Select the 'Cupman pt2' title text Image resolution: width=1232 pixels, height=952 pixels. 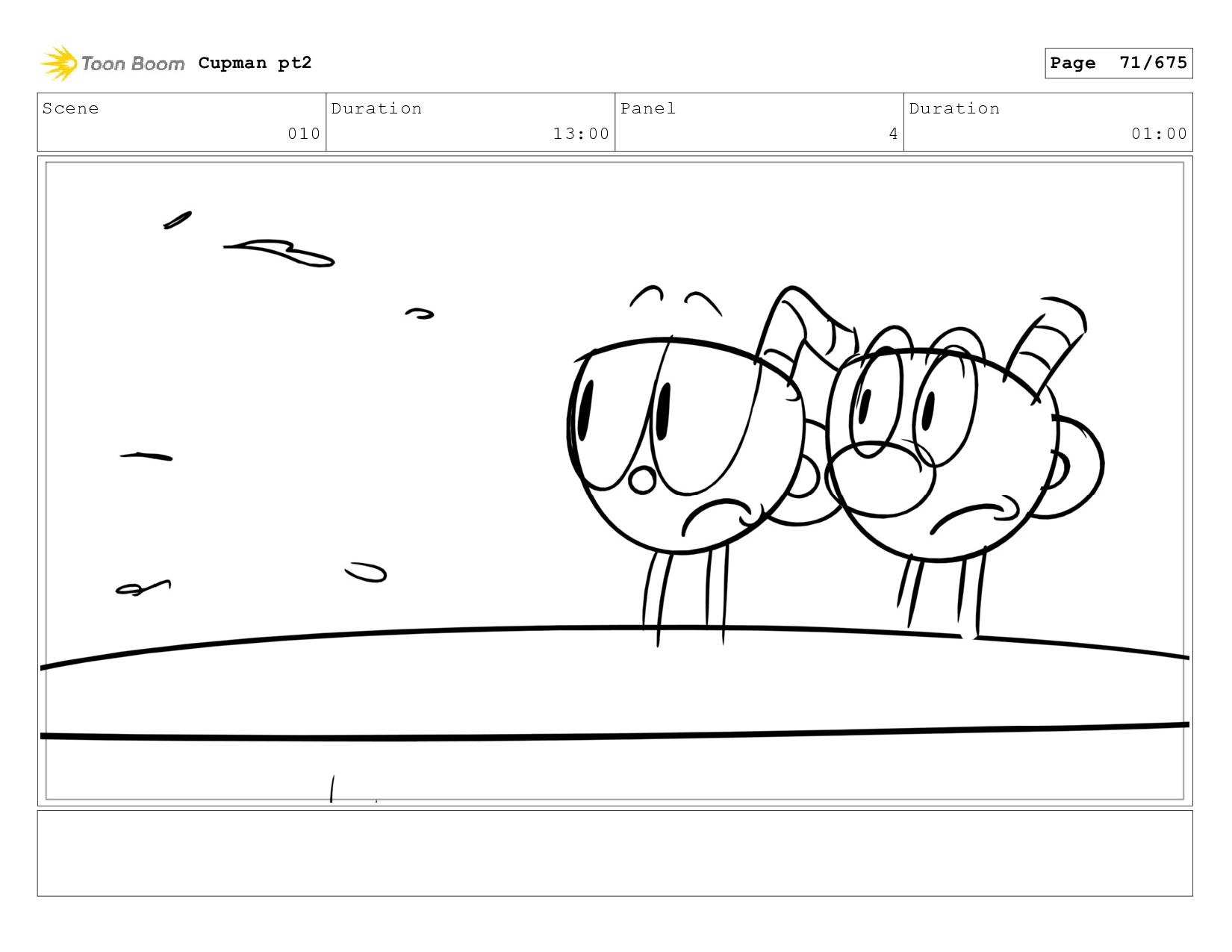tap(255, 63)
